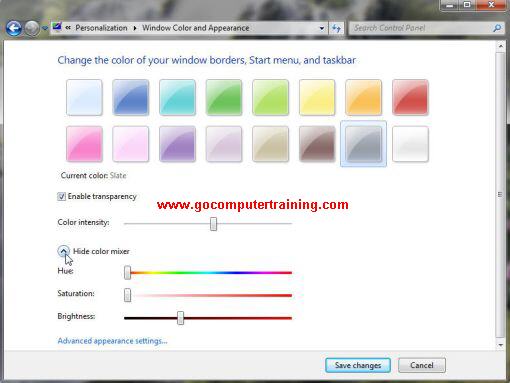The height and width of the screenshot is (383, 510).
Task: Open Advanced appearance settings link
Action: tap(112, 341)
